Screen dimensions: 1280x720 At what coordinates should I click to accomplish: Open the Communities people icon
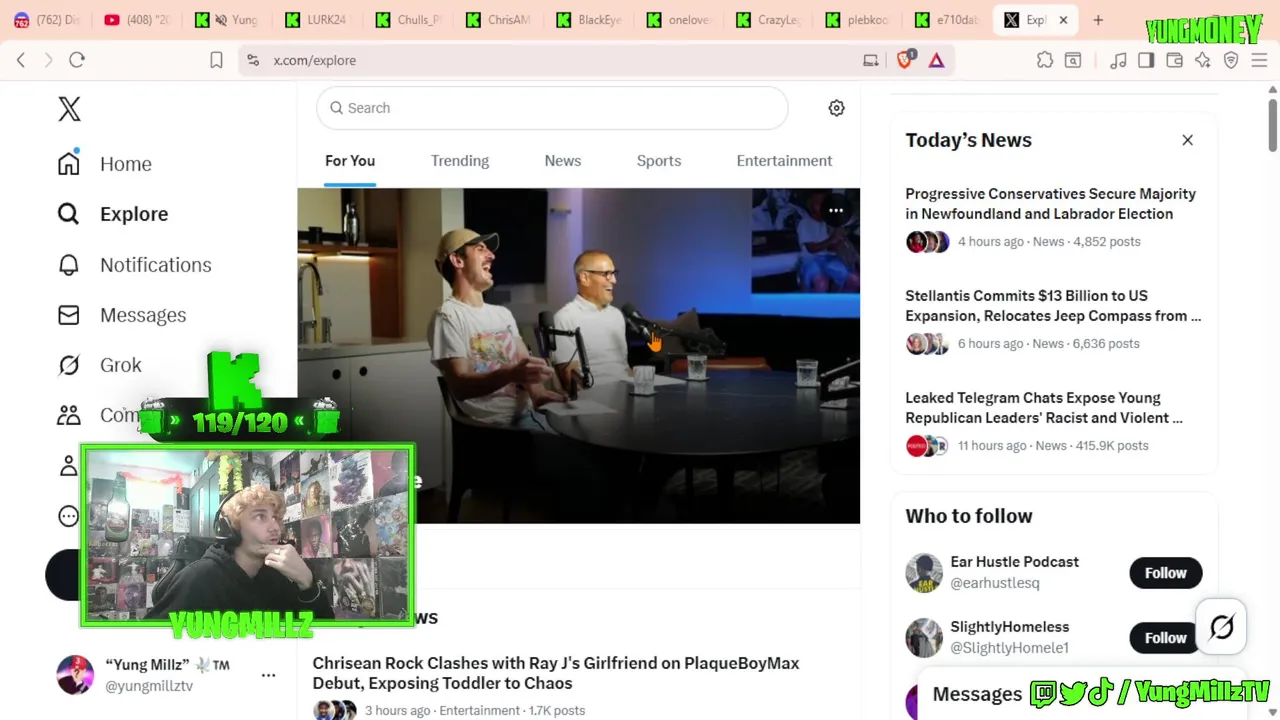[68, 415]
